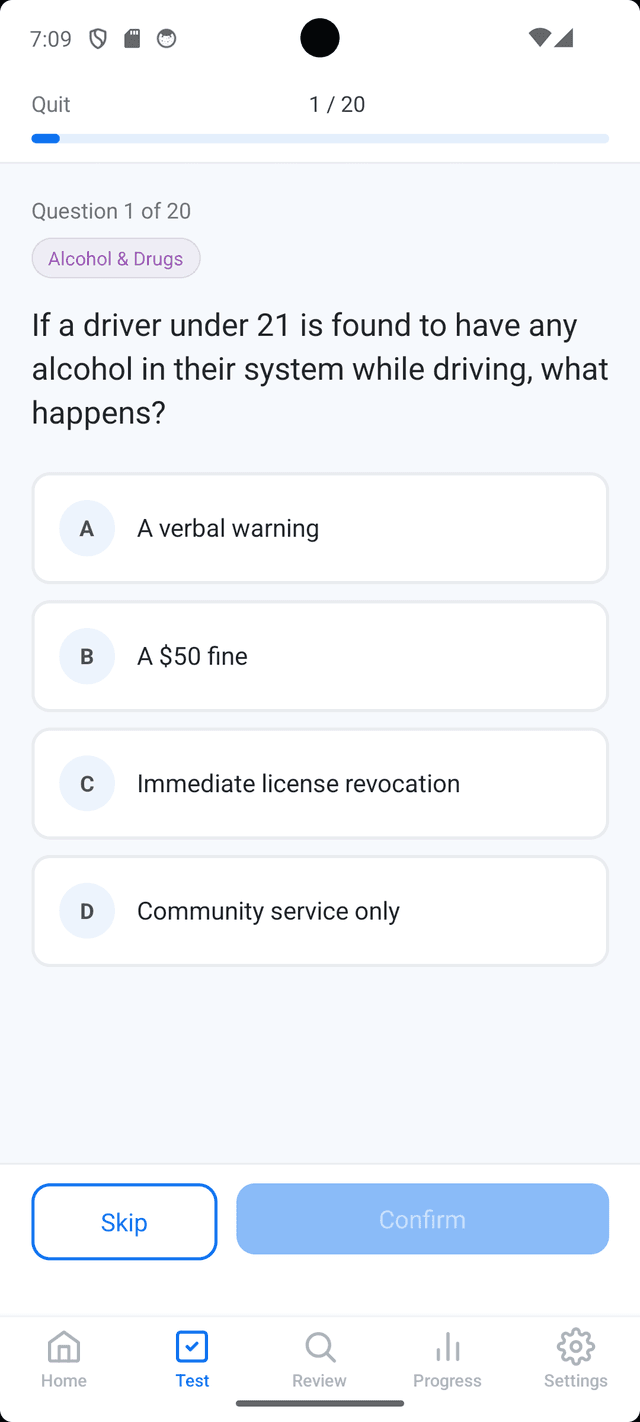This screenshot has height=1422, width=640.
Task: Select answer A, a verbal warning
Action: coord(320,528)
